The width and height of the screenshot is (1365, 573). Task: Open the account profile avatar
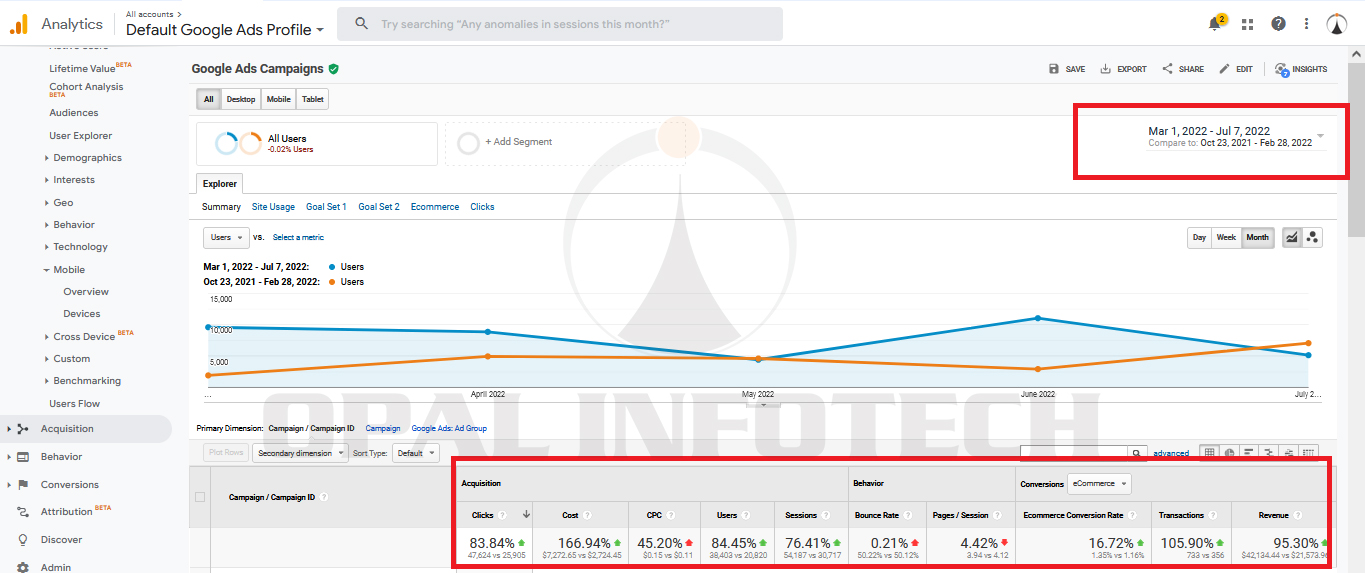click(x=1337, y=24)
